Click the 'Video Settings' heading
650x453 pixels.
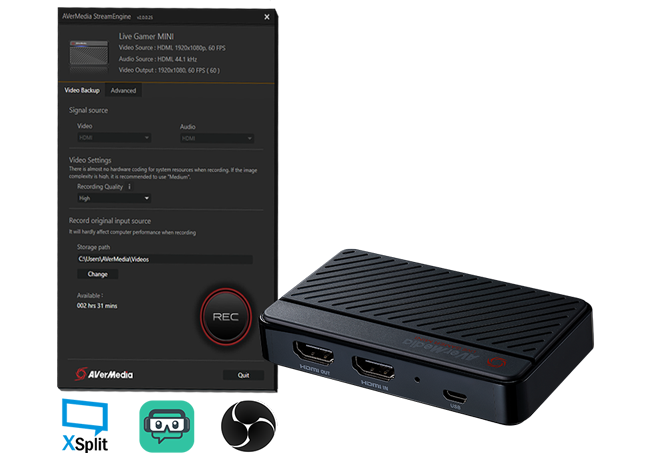point(90,160)
